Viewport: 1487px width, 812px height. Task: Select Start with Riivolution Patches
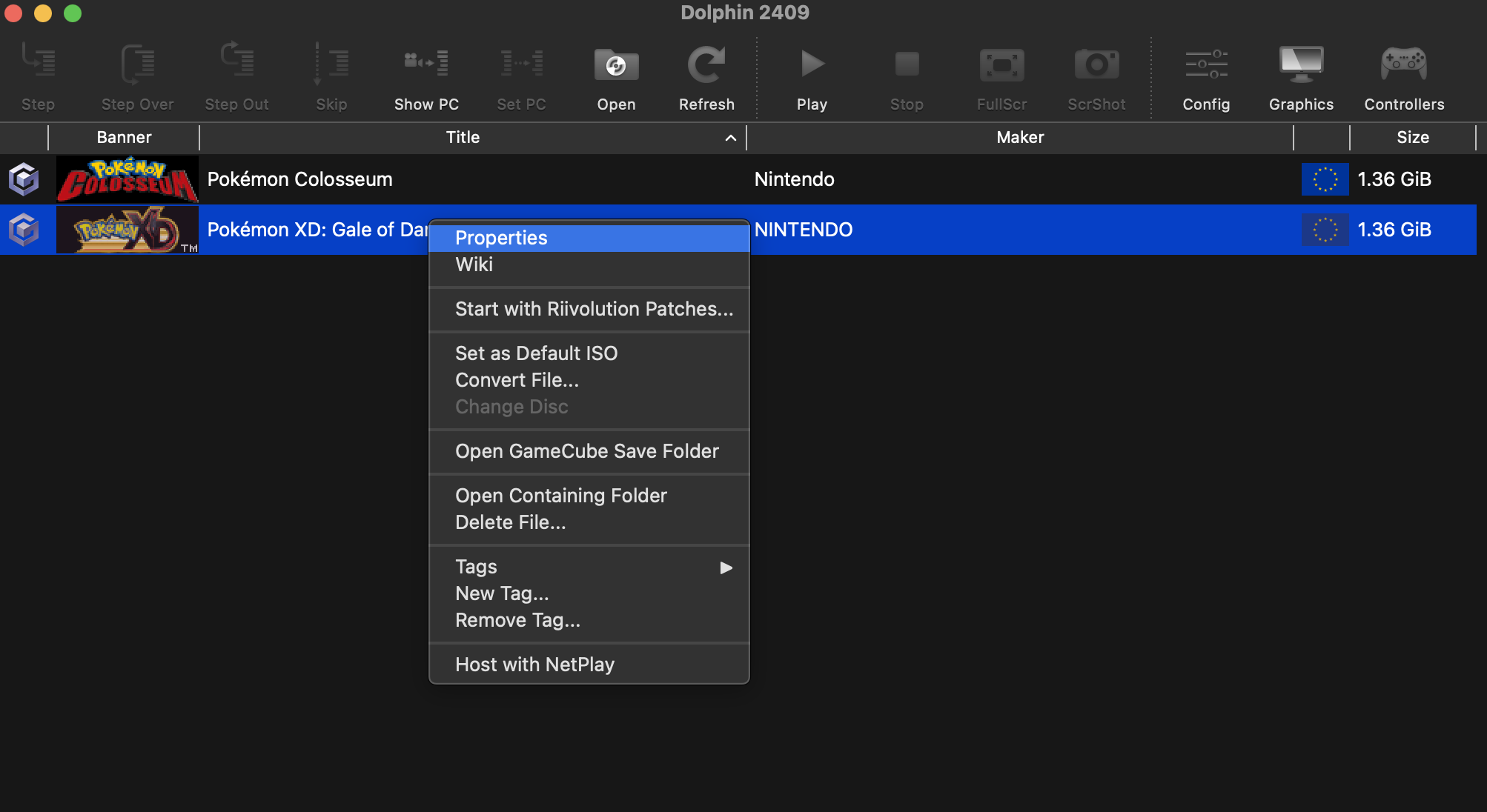(589, 309)
